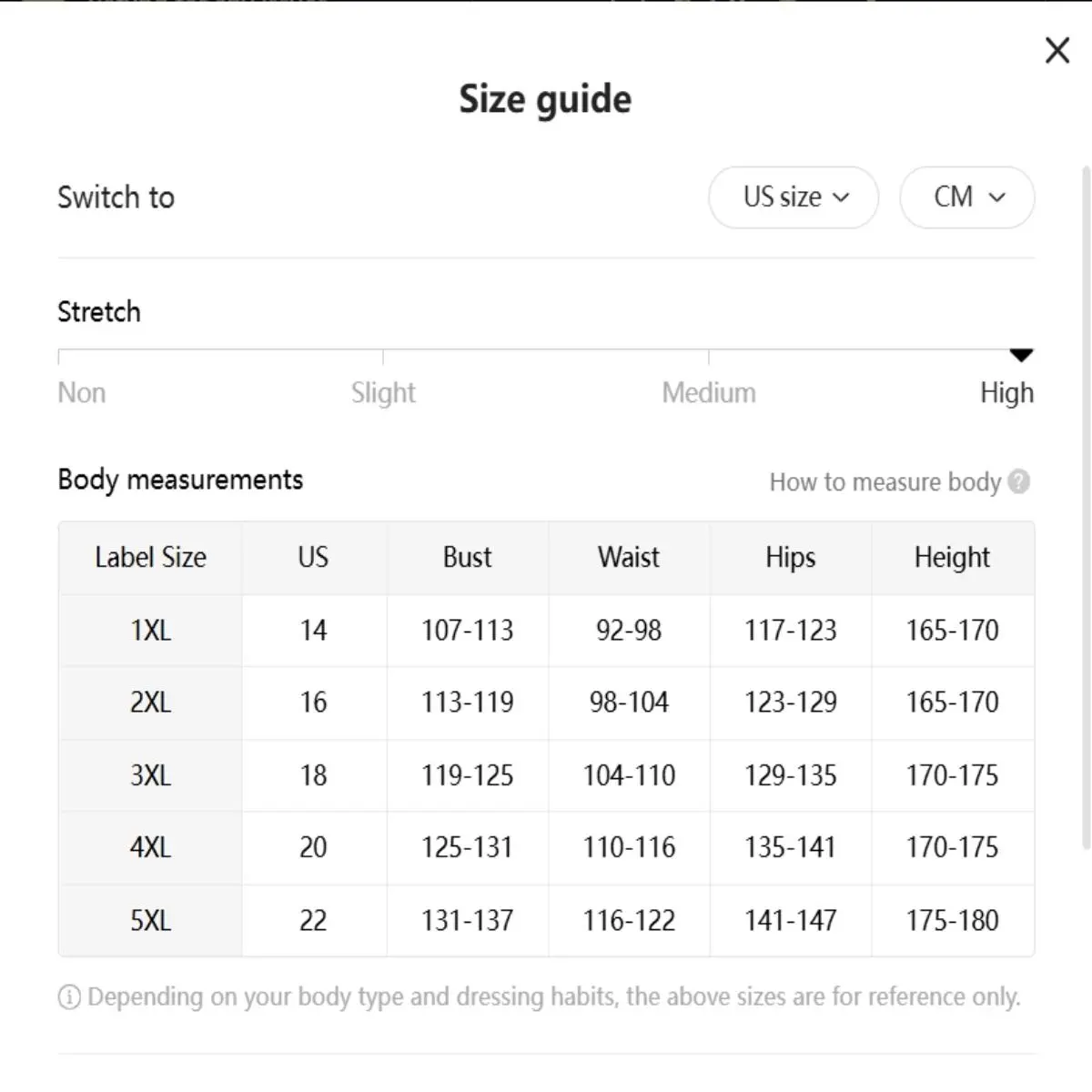The width and height of the screenshot is (1092, 1092).
Task: Open the US size dropdown
Action: point(794,197)
